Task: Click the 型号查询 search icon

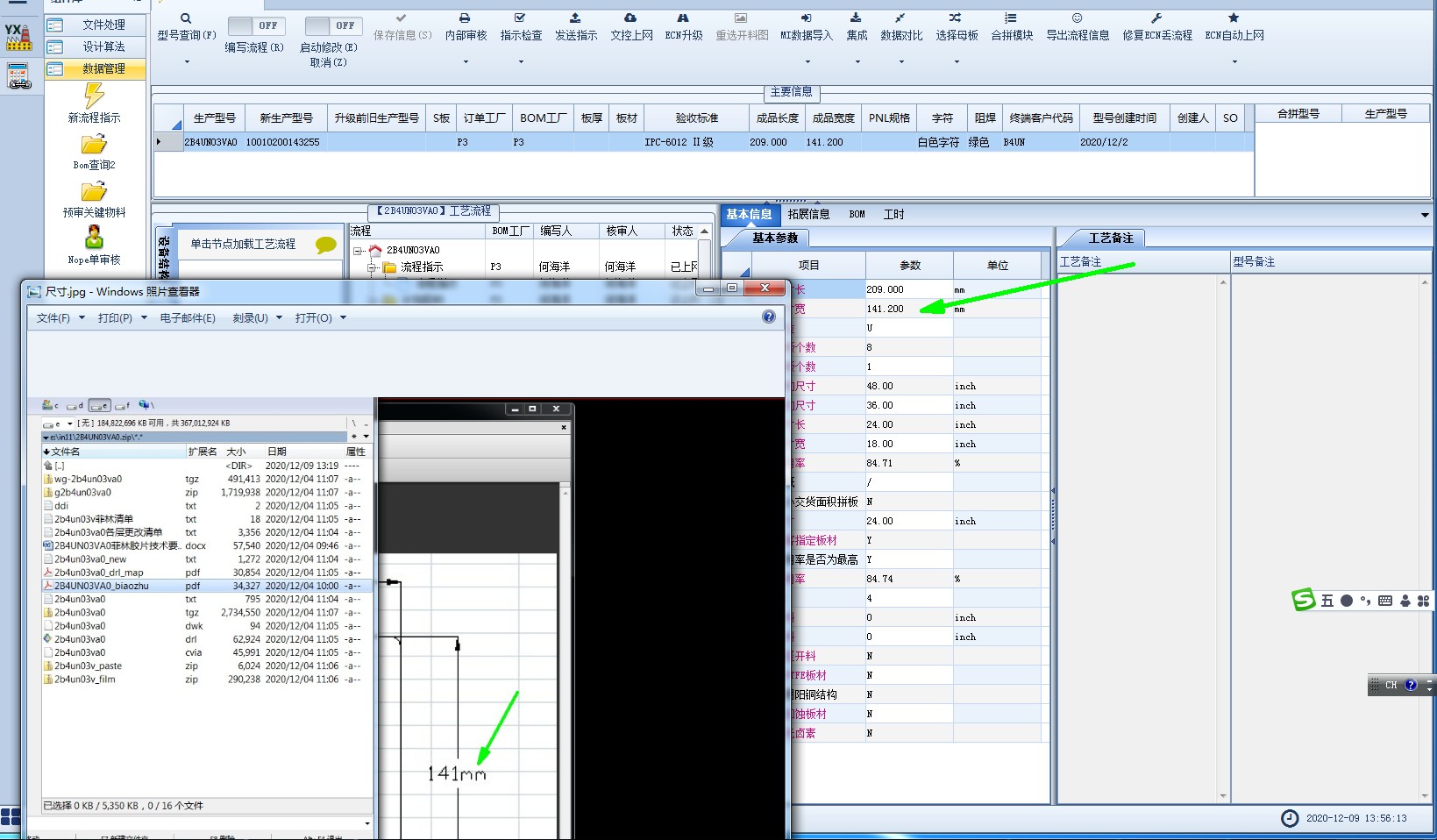Action: [186, 18]
